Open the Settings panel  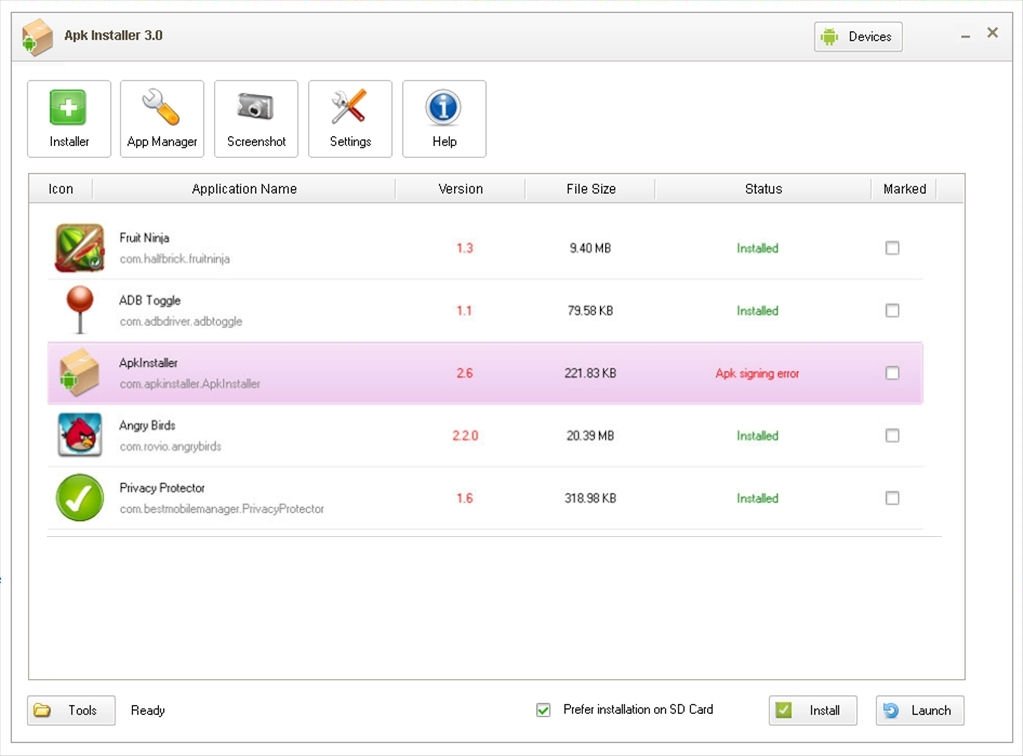pyautogui.click(x=349, y=118)
